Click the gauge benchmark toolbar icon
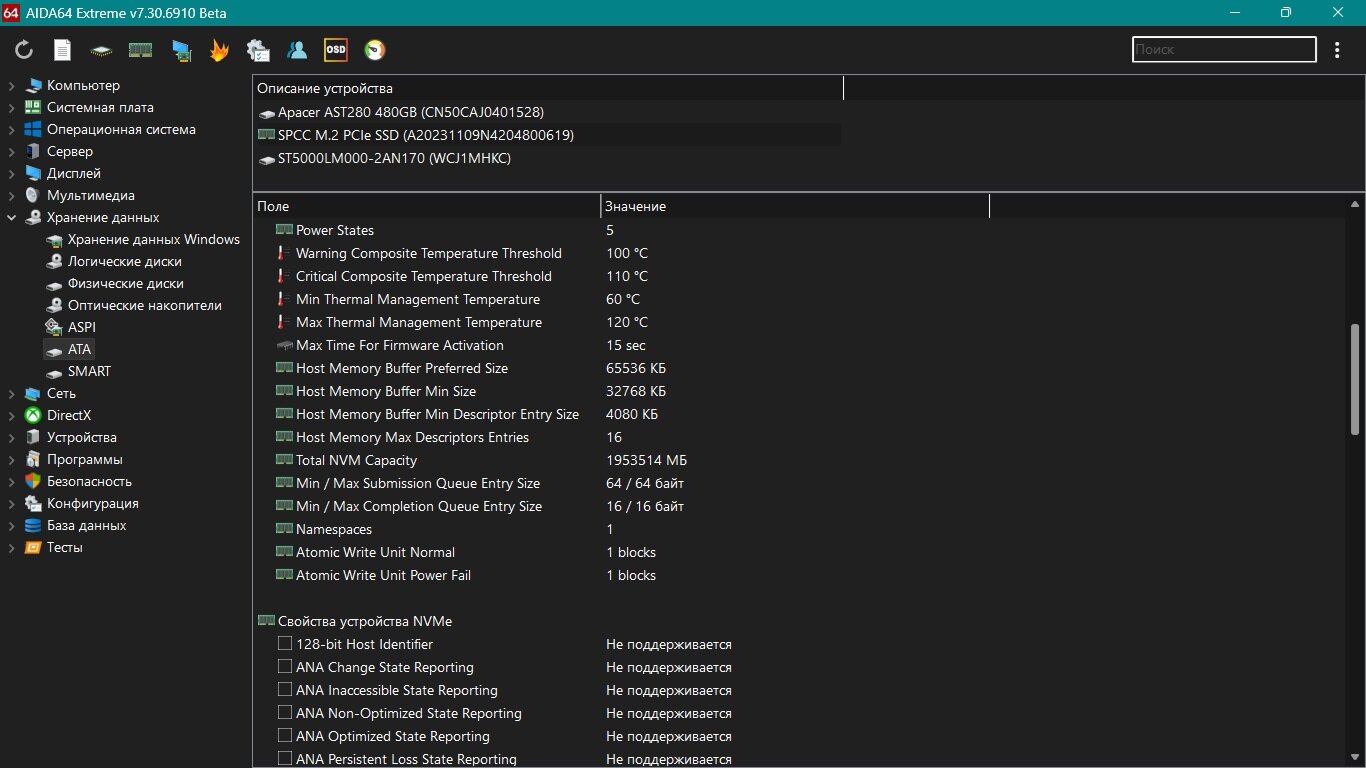 [374, 50]
